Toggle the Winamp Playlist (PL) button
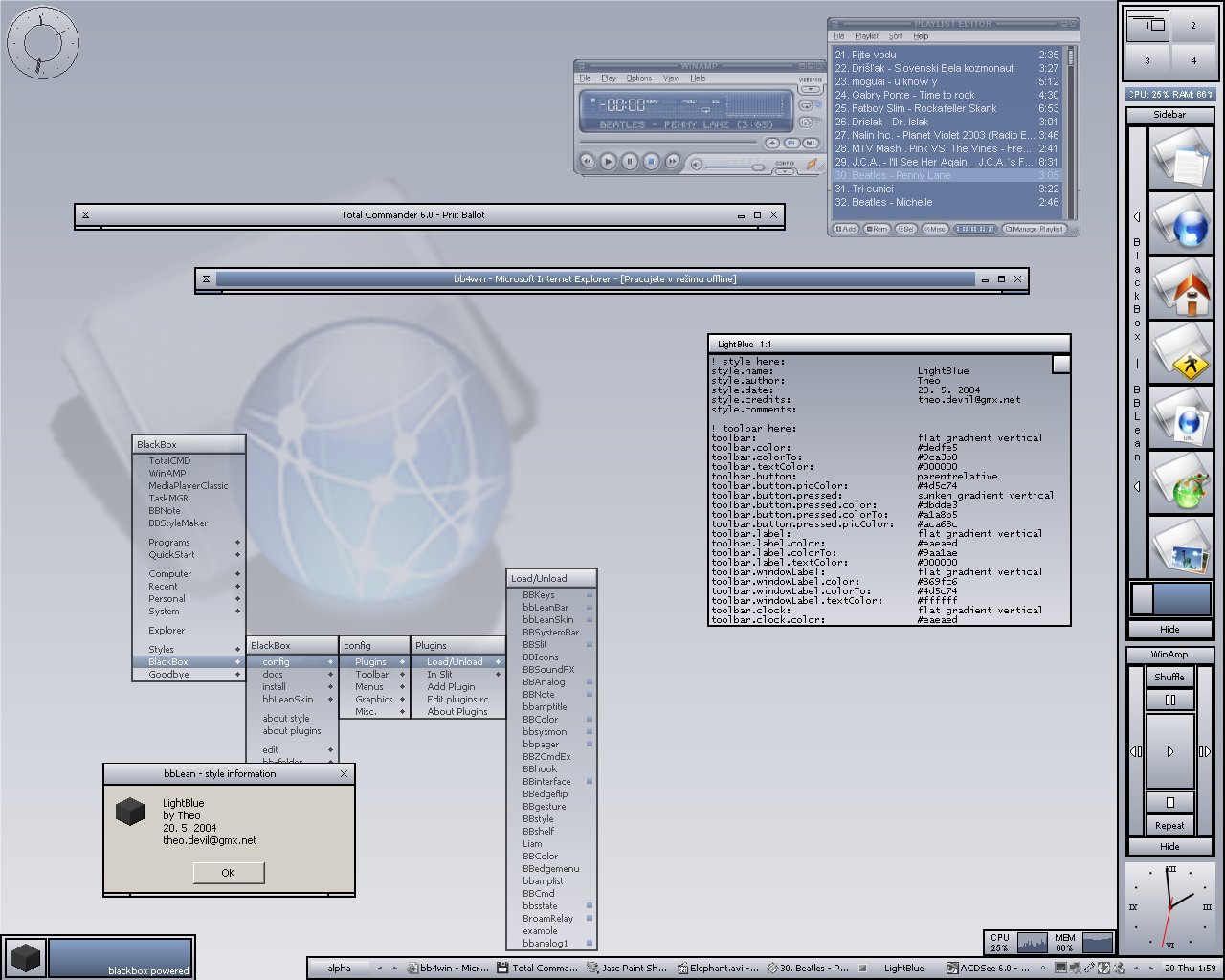 (x=791, y=143)
